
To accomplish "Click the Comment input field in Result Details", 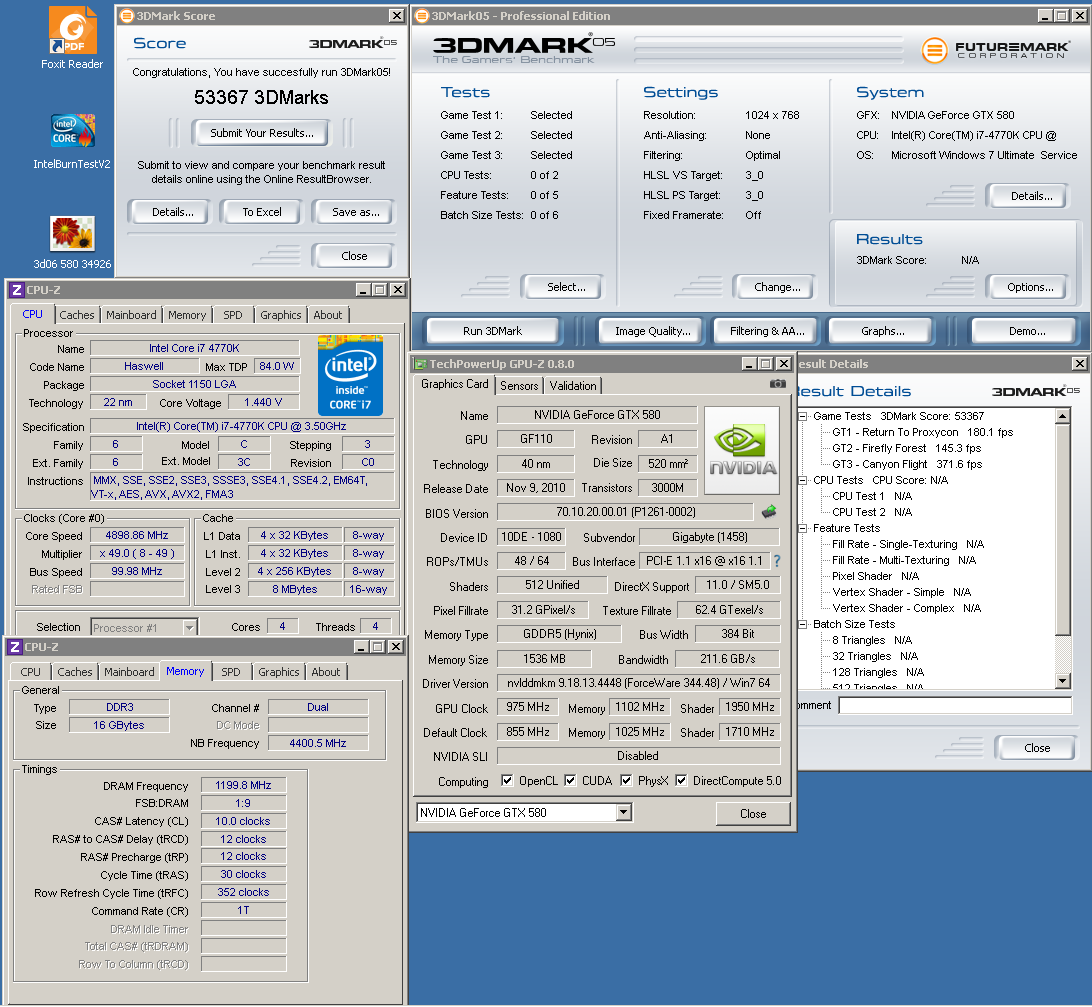I will 955,705.
